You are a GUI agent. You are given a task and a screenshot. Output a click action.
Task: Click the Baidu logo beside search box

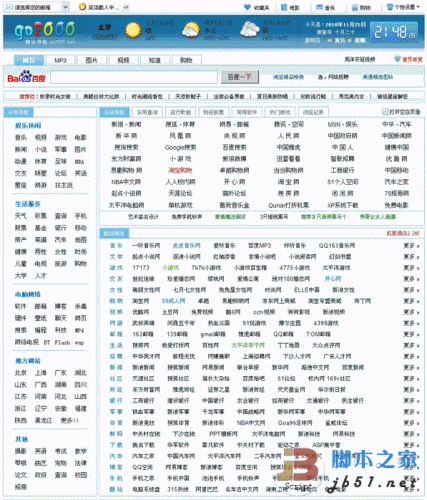(x=26, y=77)
